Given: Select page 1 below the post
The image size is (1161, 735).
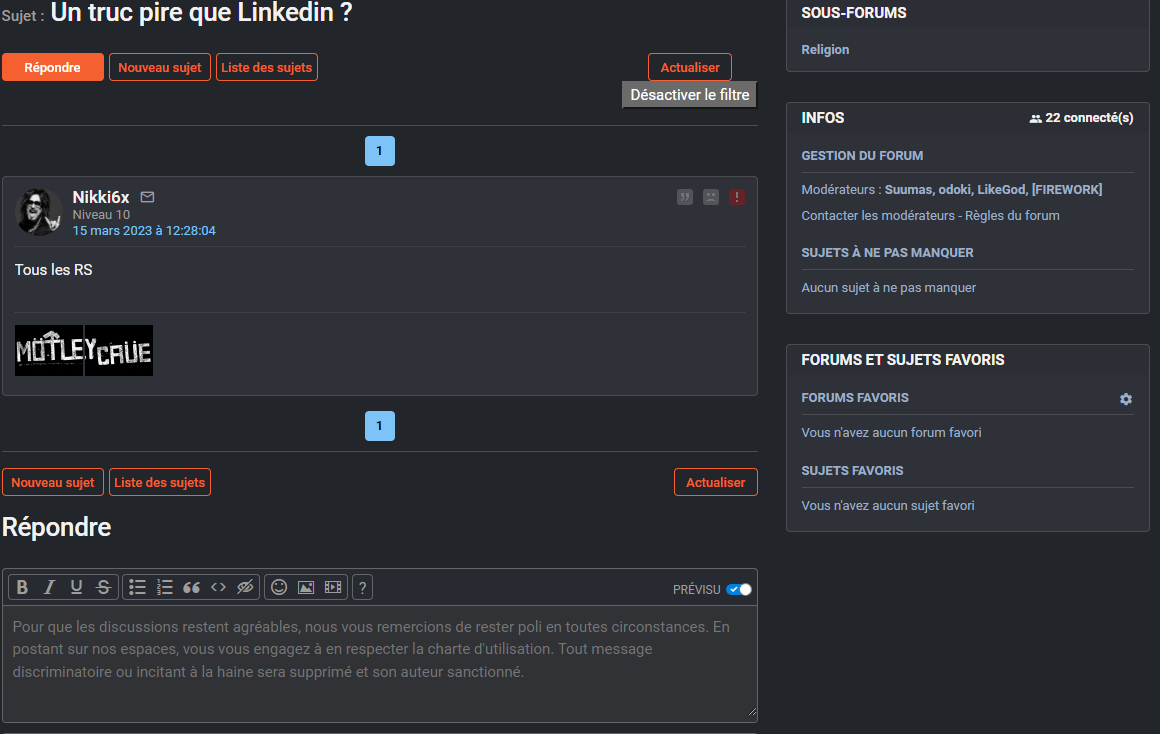Looking at the screenshot, I should pyautogui.click(x=380, y=426).
